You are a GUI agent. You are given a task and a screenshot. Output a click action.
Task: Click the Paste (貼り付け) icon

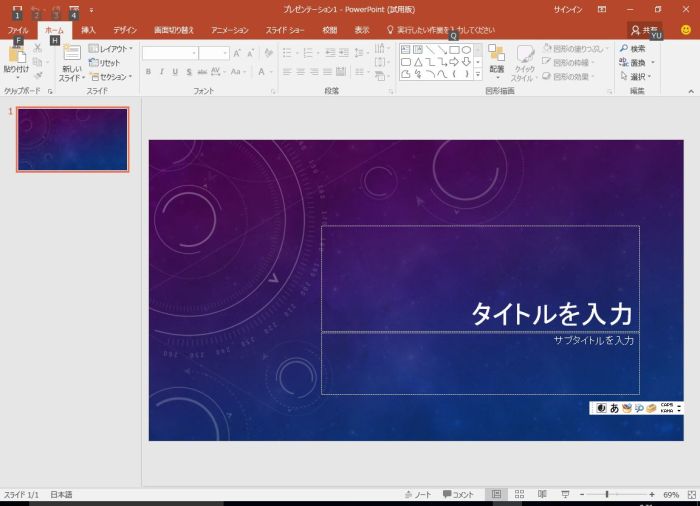[x=16, y=56]
